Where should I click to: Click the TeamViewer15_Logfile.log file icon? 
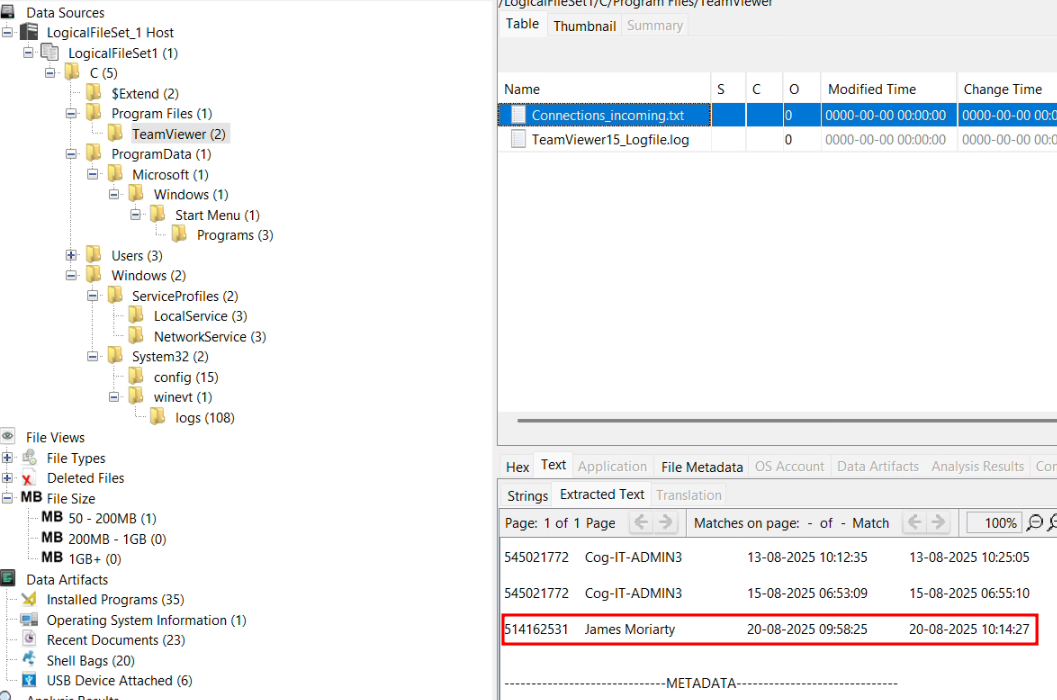(518, 140)
